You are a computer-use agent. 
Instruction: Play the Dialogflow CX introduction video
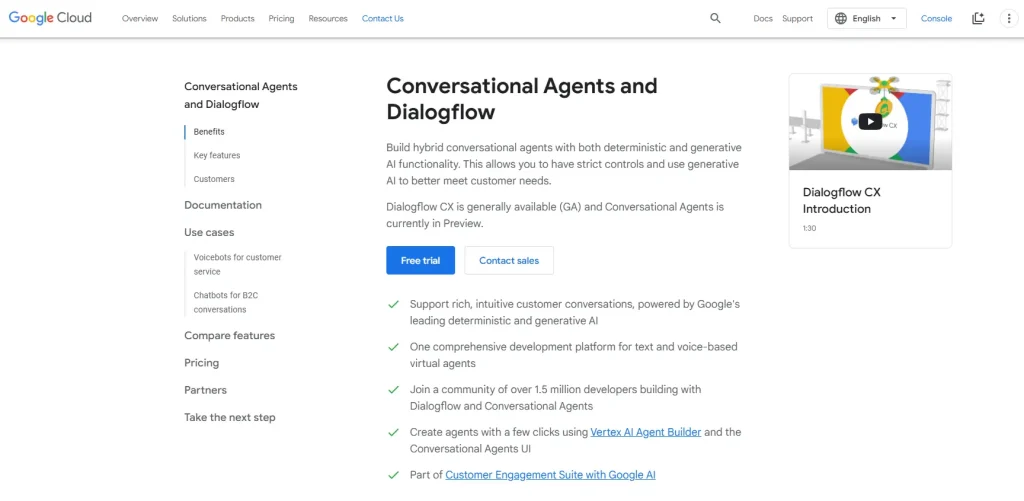tap(870, 121)
